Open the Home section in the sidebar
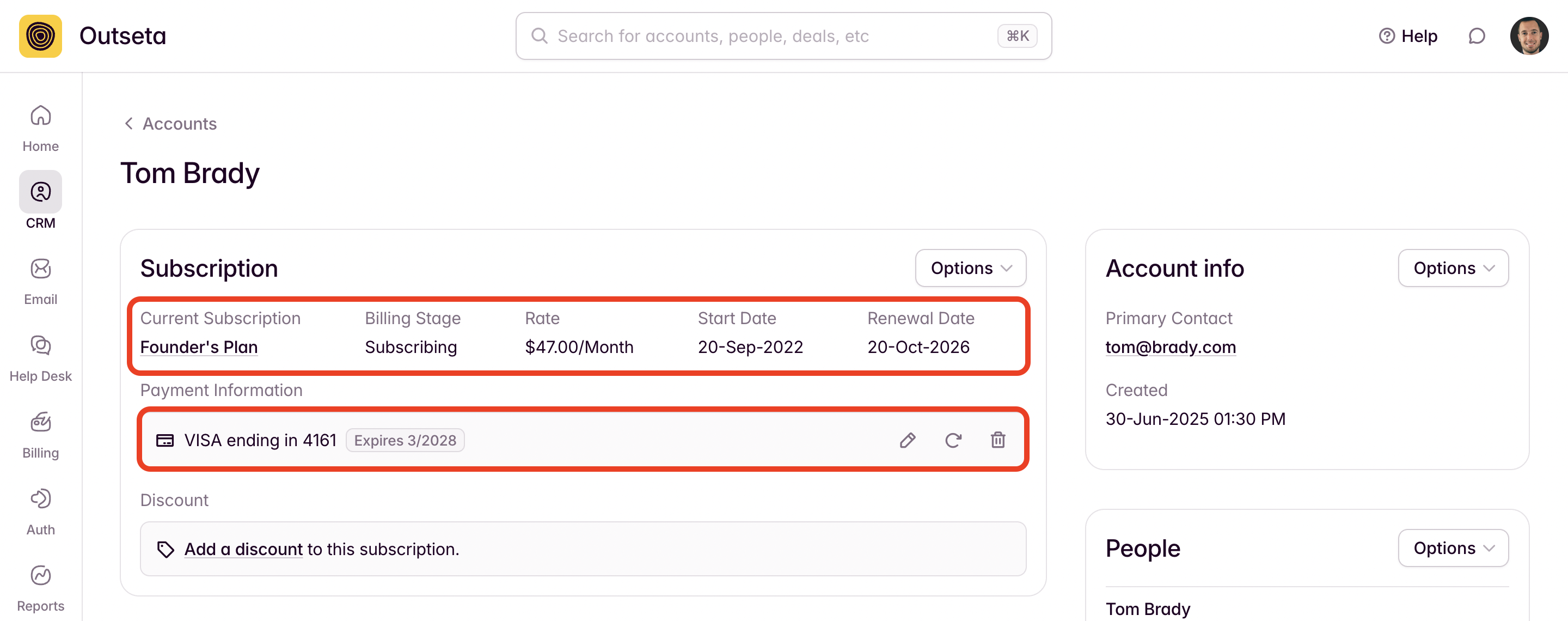The height and width of the screenshot is (621, 1568). 40,128
